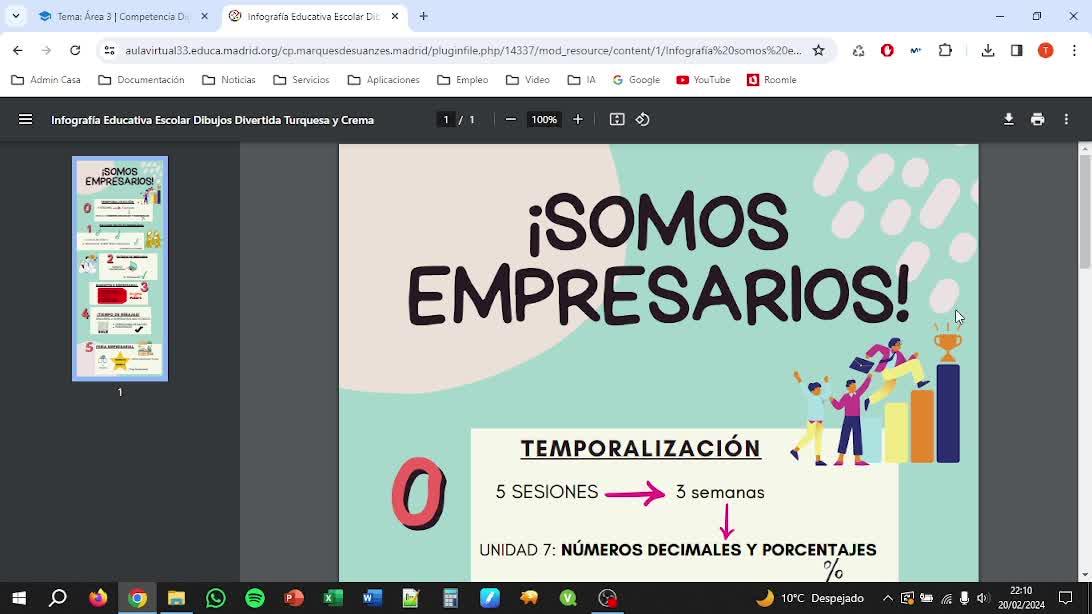The width and height of the screenshot is (1092, 614).
Task: Show hidden system tray icons
Action: point(887,598)
